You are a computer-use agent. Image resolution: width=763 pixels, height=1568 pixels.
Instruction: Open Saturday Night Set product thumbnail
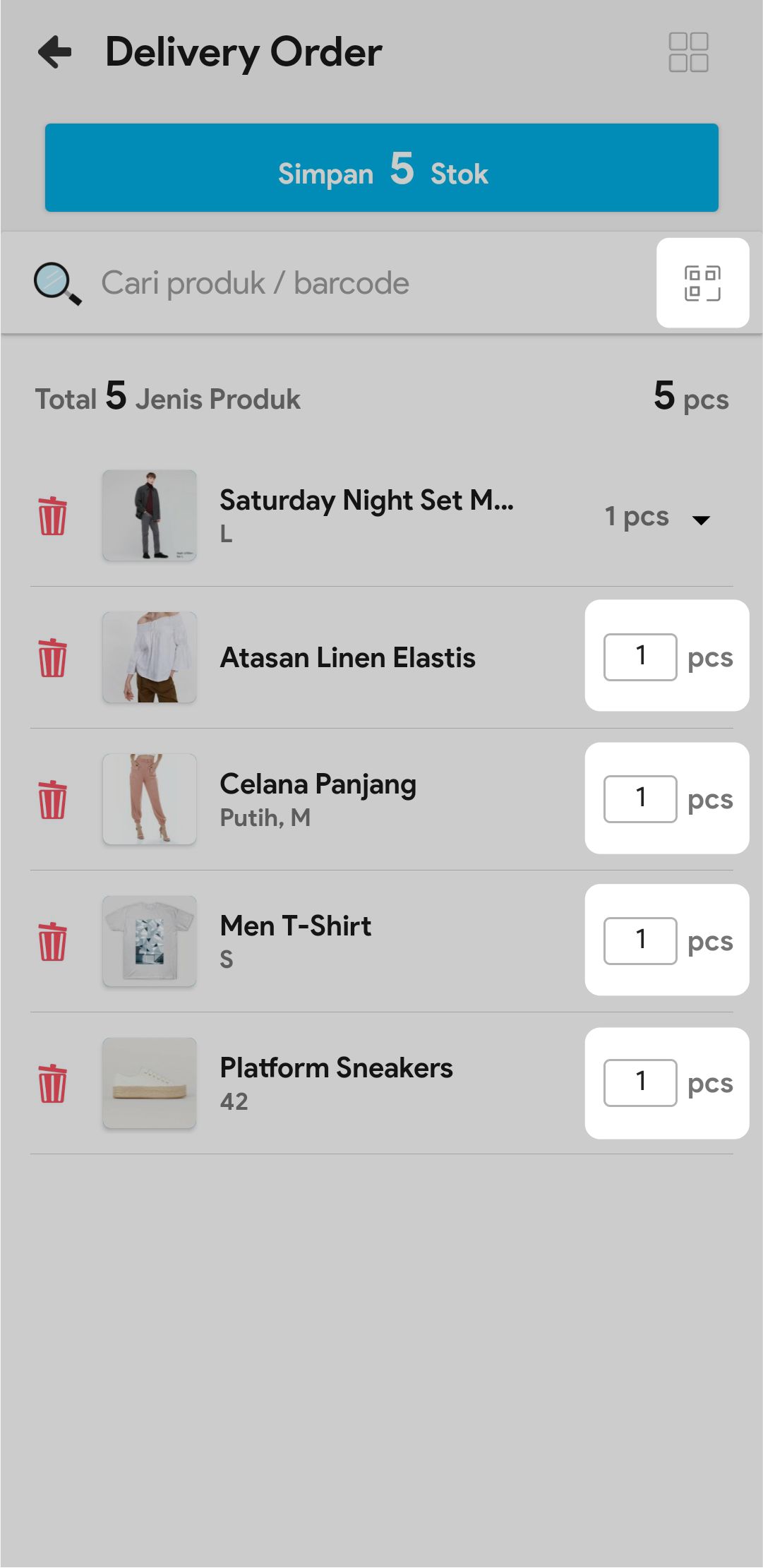coord(150,516)
